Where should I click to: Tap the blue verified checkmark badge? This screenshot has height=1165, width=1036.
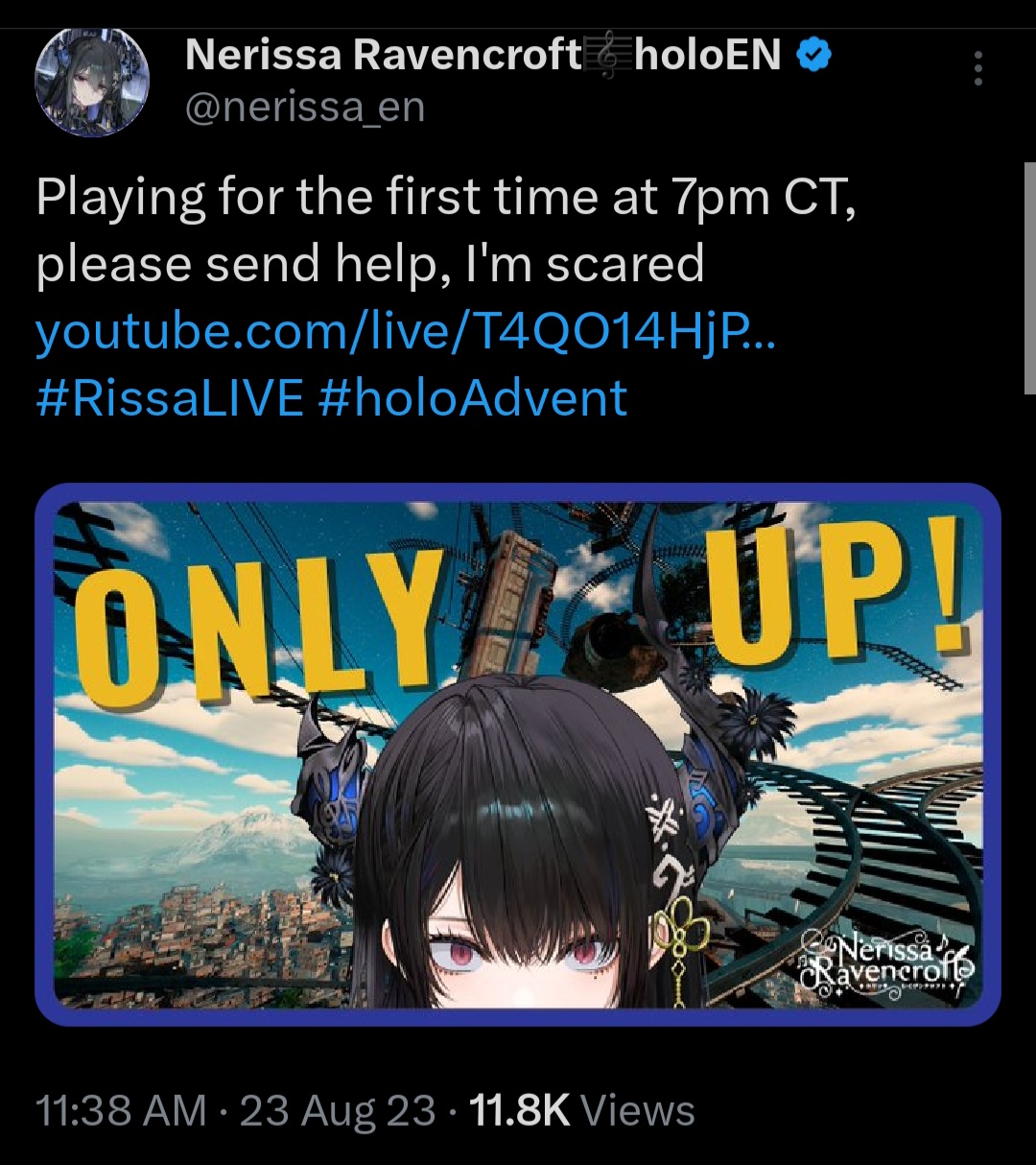tap(814, 56)
